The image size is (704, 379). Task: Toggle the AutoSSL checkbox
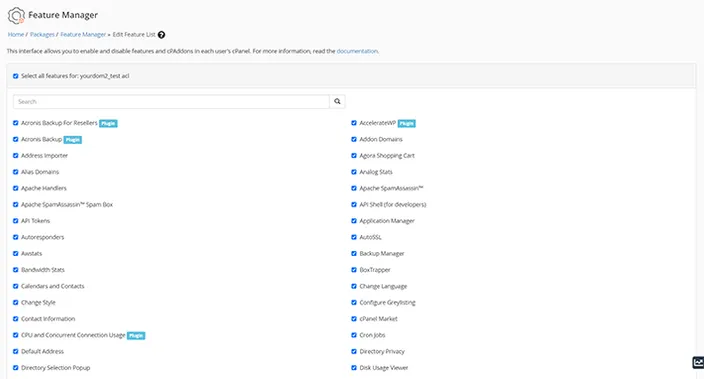[x=354, y=237]
